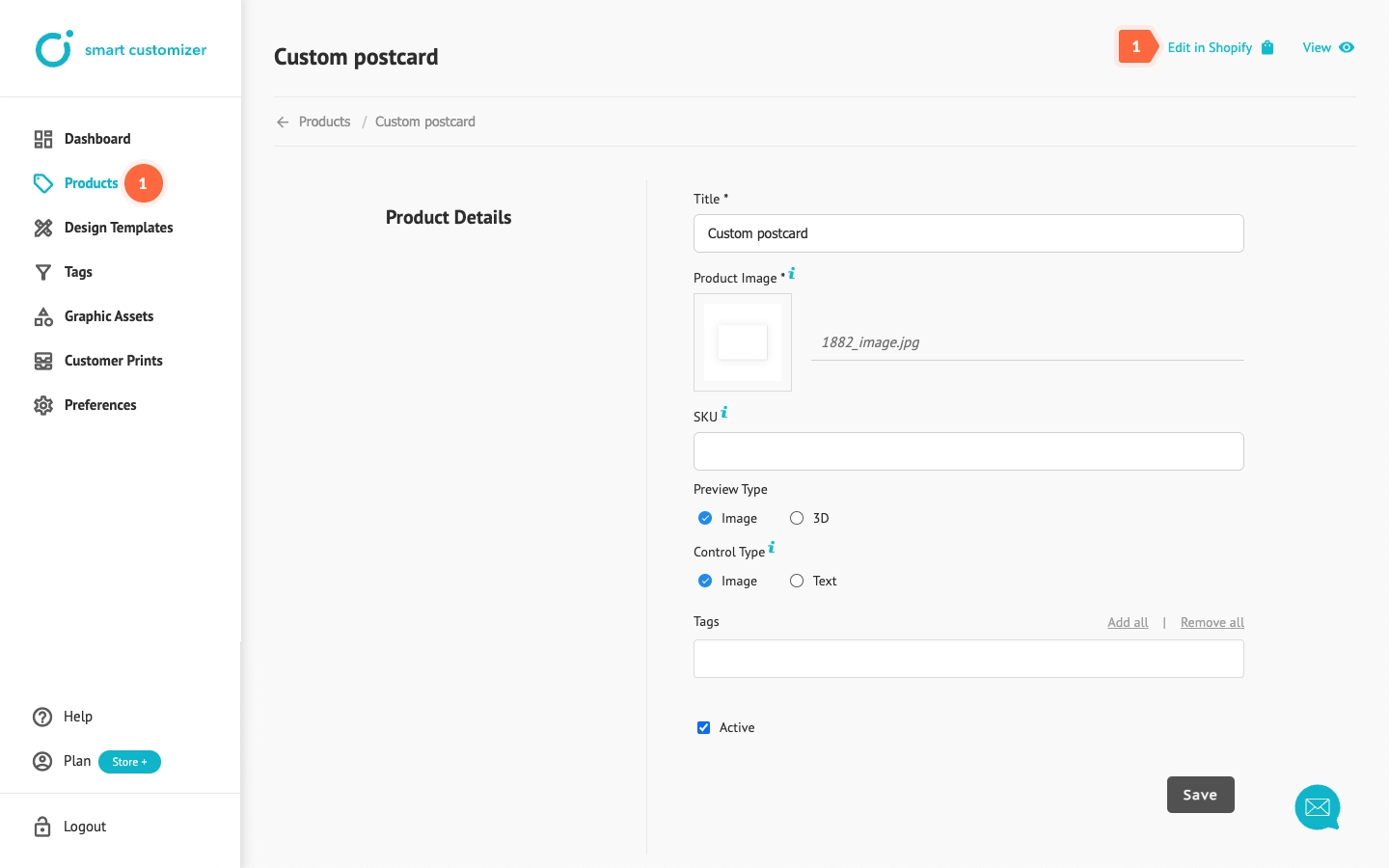Click the Smart Customizer logo
1389x868 pixels.
121,49
